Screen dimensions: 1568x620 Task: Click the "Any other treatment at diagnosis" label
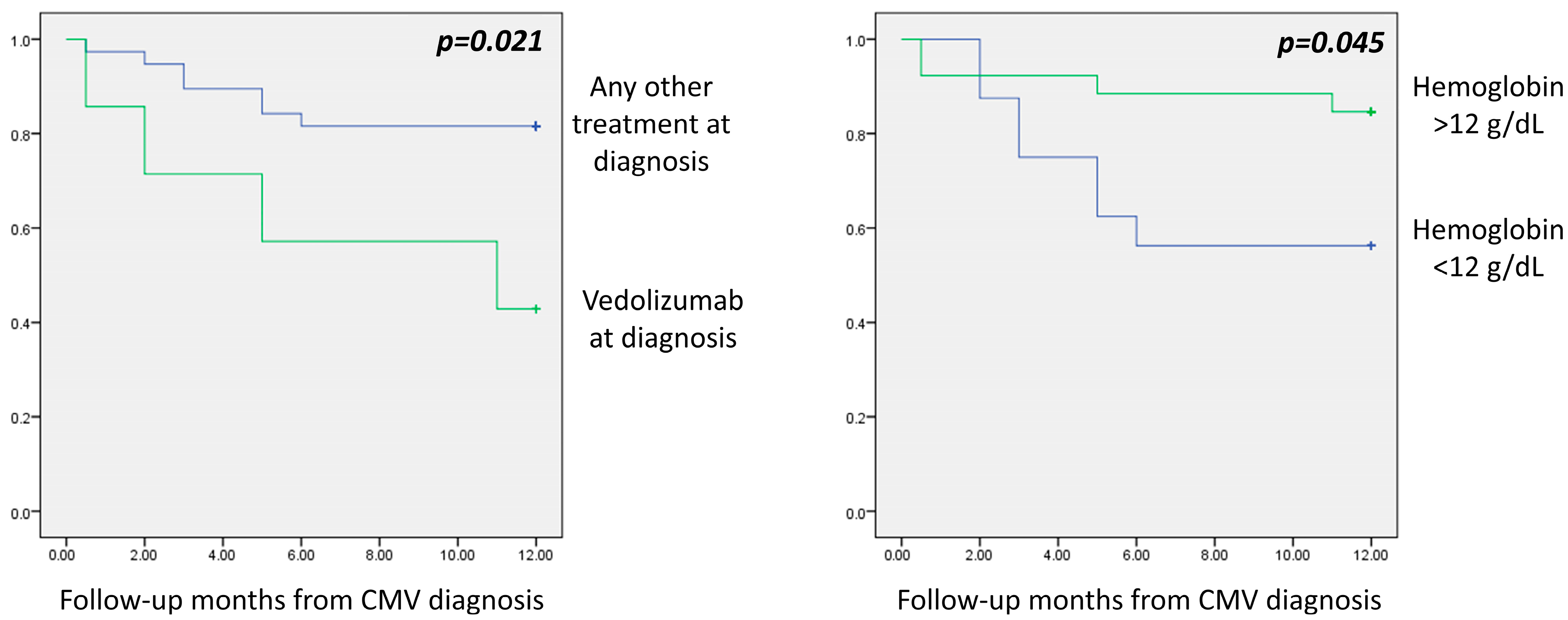tap(651, 124)
